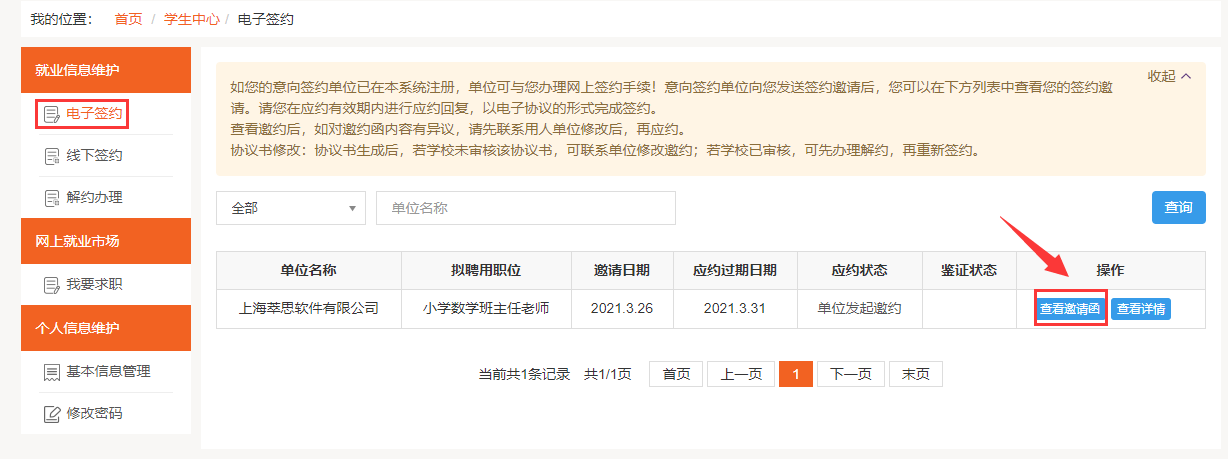
Task: Go to 首页 in breadcrumb
Action: point(128,19)
